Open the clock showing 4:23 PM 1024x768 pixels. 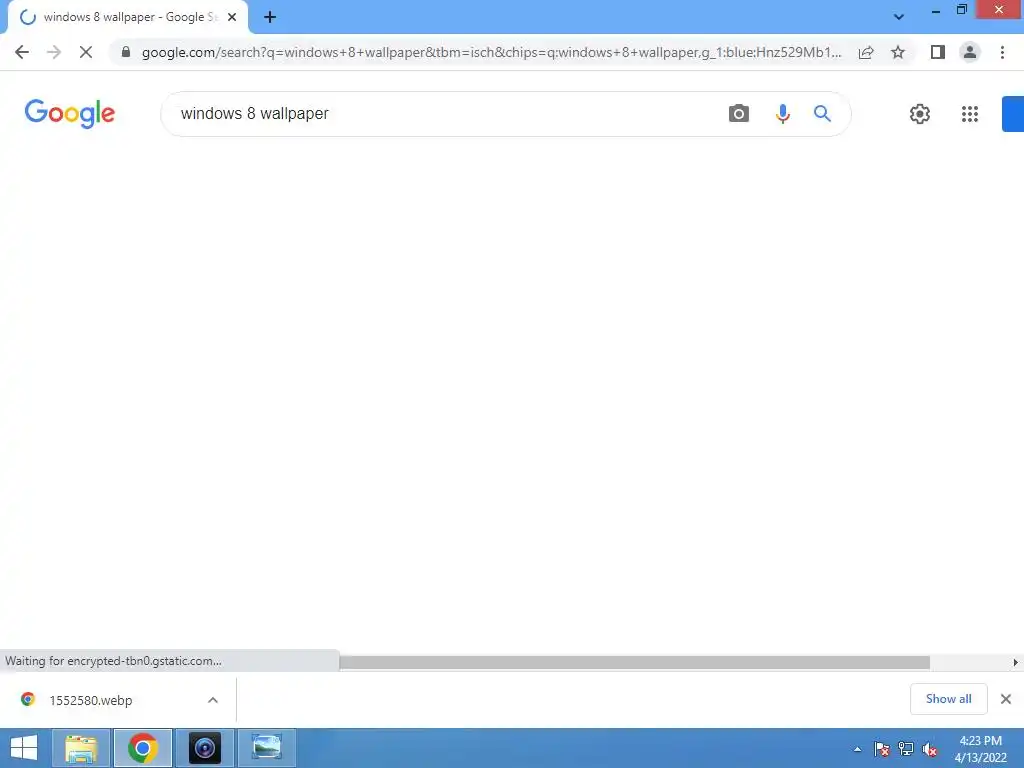[x=980, y=749]
